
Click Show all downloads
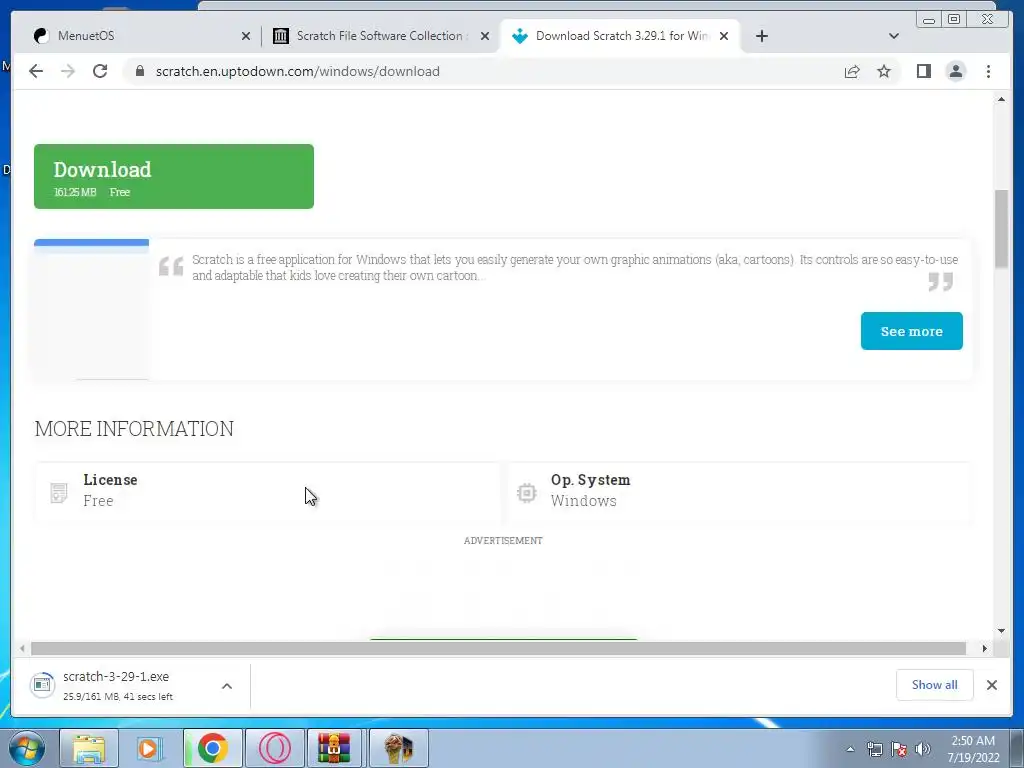pyautogui.click(x=935, y=684)
